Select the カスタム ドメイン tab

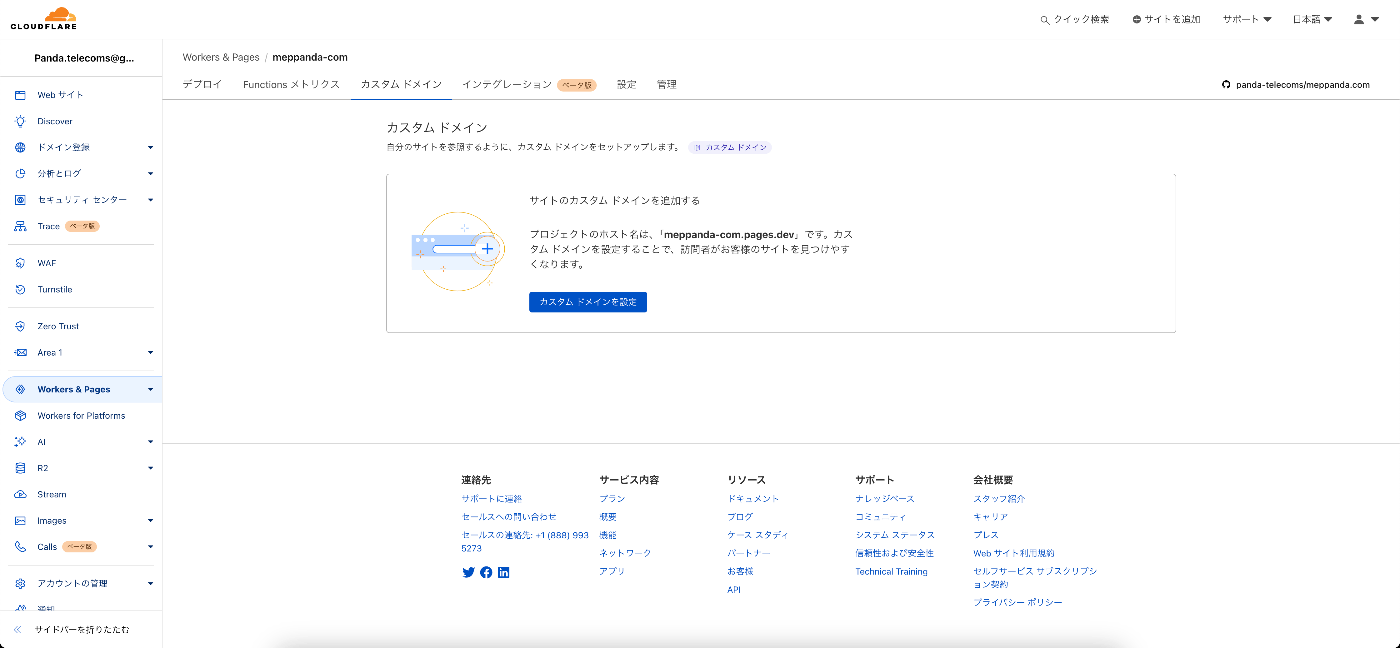401,85
